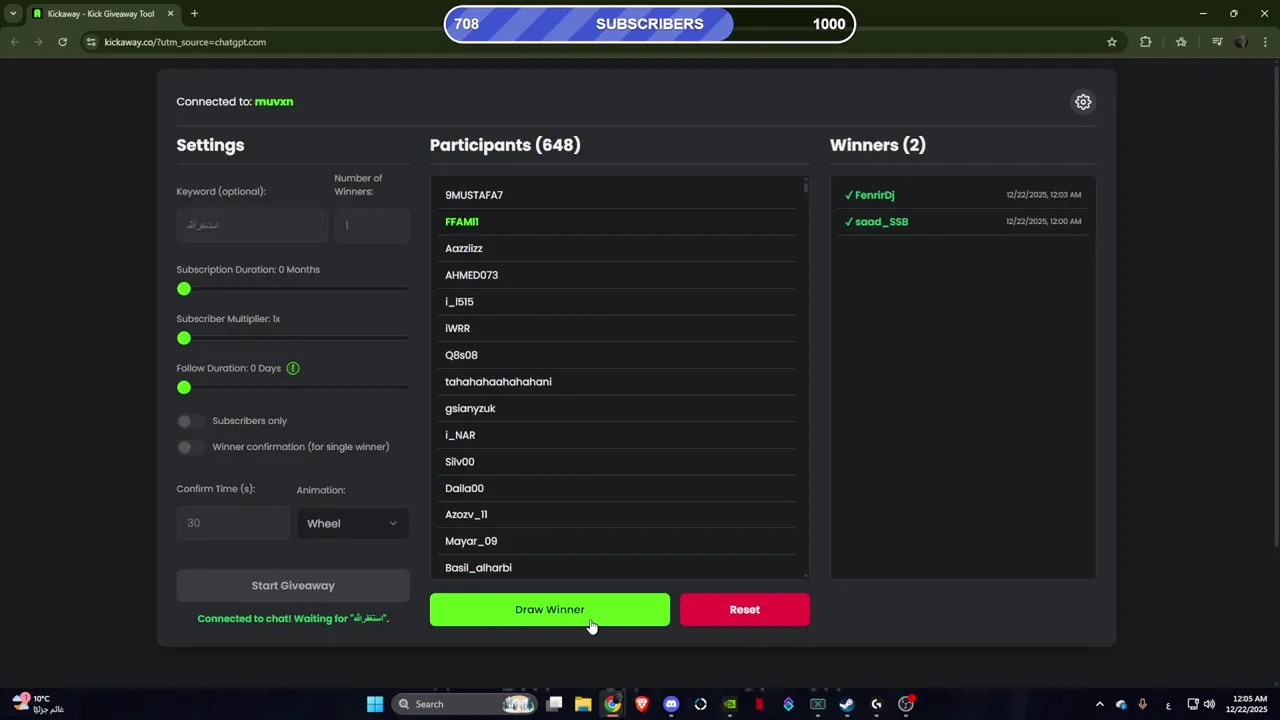Viewport: 1280px width, 720px height.
Task: Open Task View from the taskbar
Action: [554, 704]
